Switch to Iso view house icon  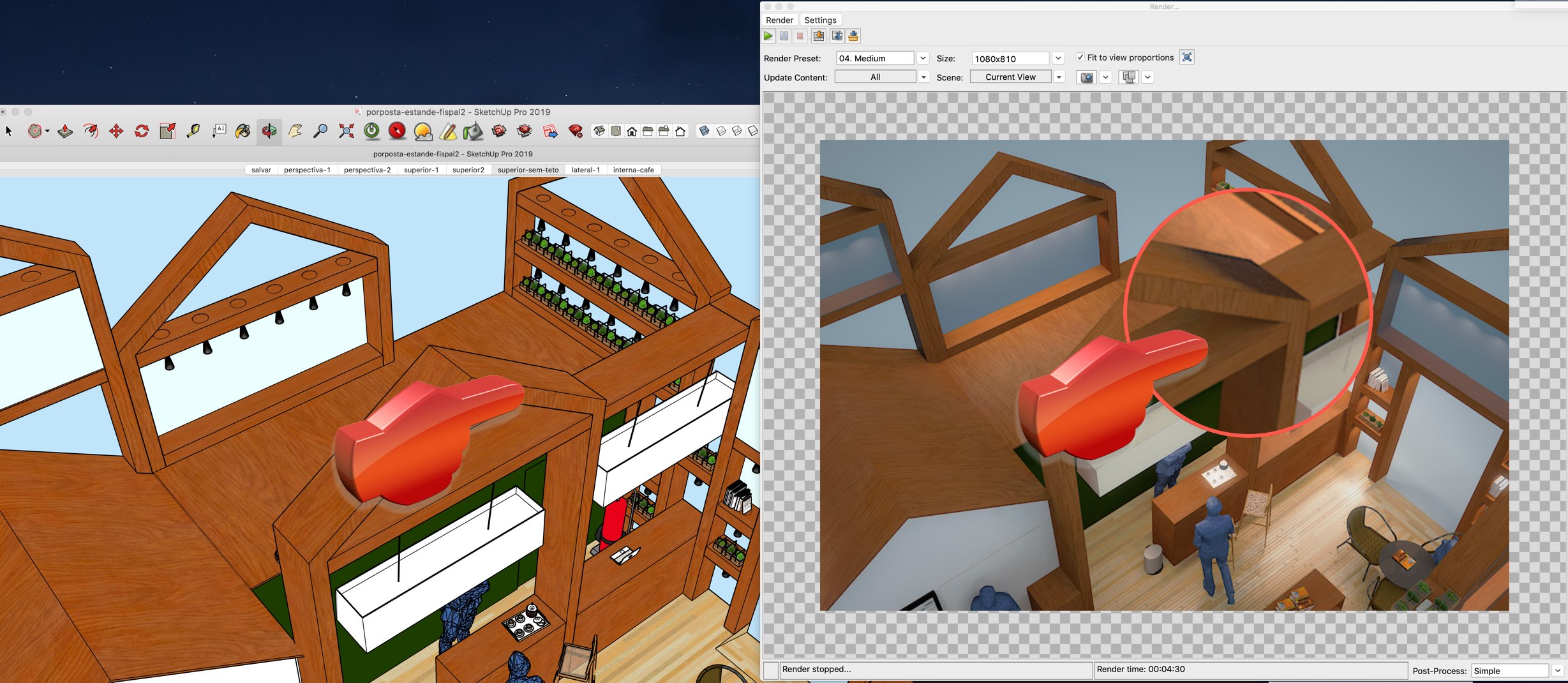click(x=599, y=131)
